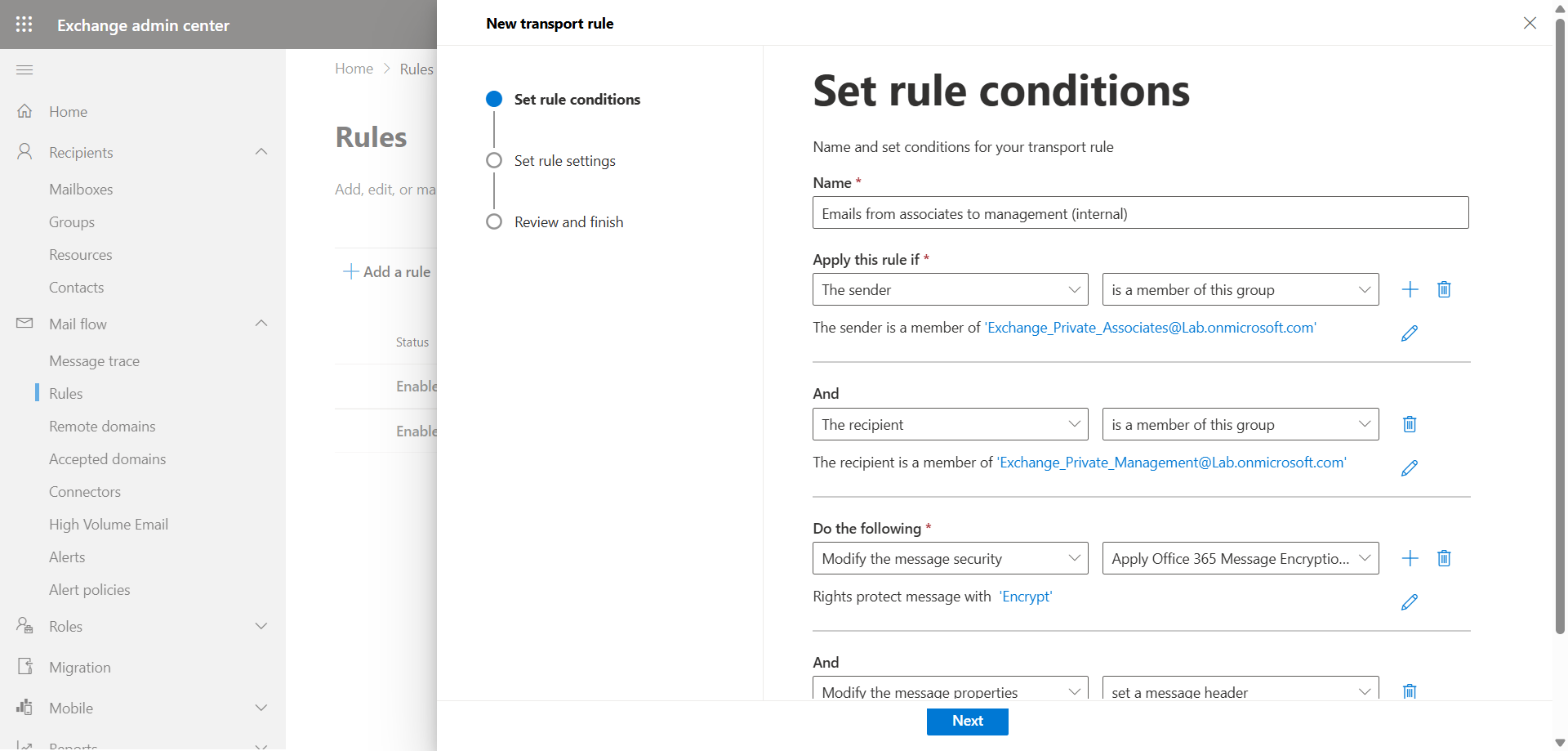1568x751 pixels.
Task: Select the 'Set rule conditions' wizard step
Action: 577,99
